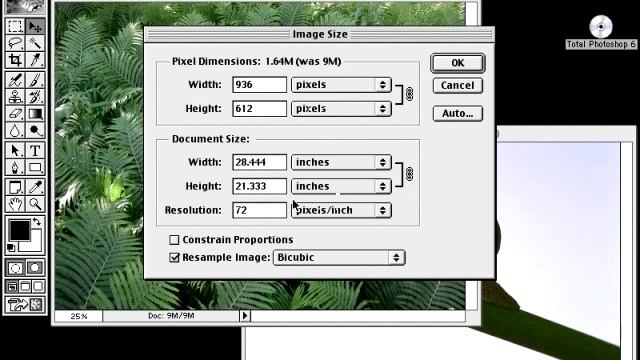This screenshot has height=360, width=640.
Task: Open Pixel Dimensions Height units dropdown
Action: click(x=341, y=109)
